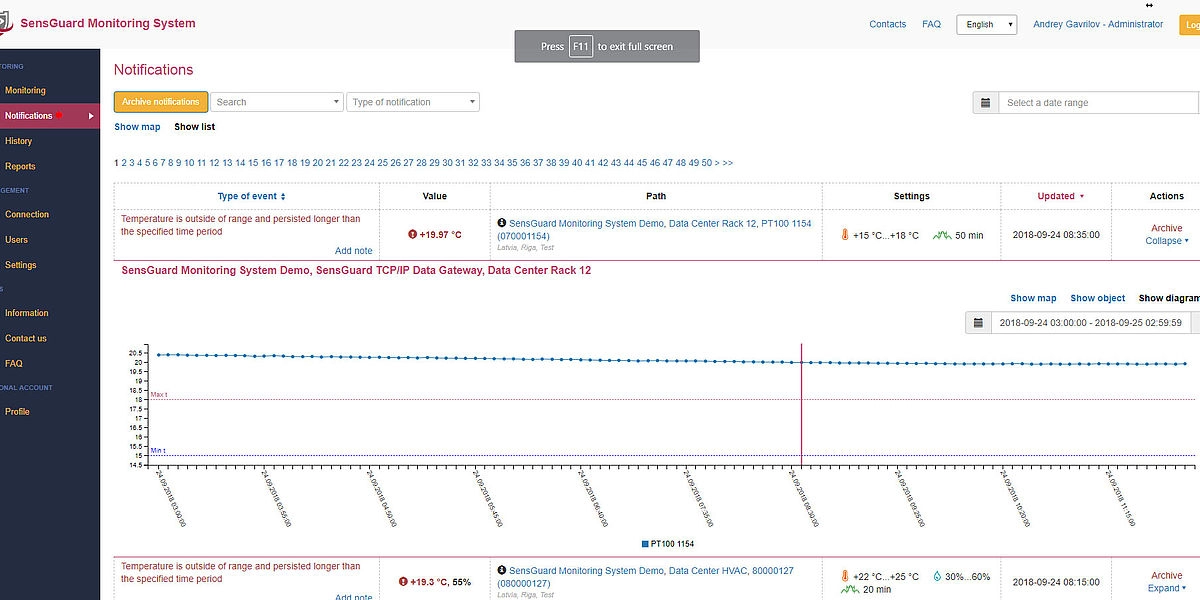Open History in the sidebar
This screenshot has width=1200, height=600.
click(19, 141)
